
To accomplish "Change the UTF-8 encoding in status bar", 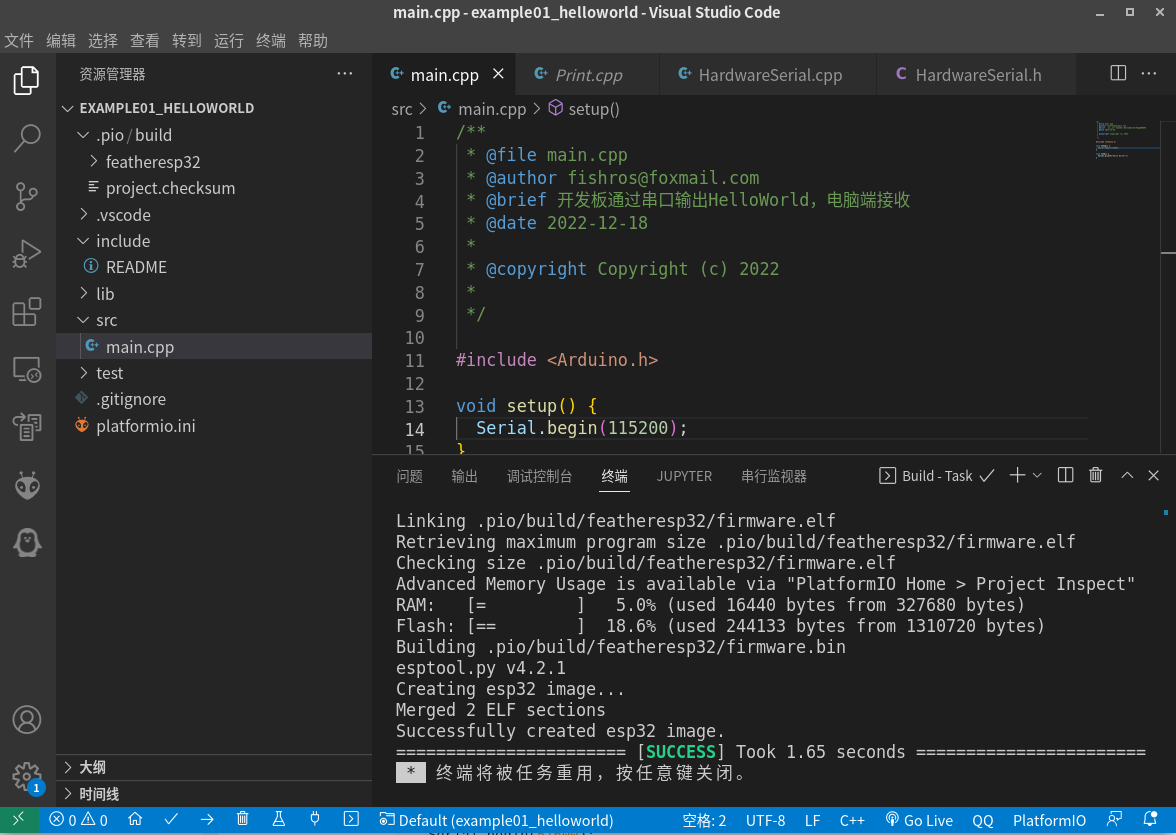I will [765, 821].
